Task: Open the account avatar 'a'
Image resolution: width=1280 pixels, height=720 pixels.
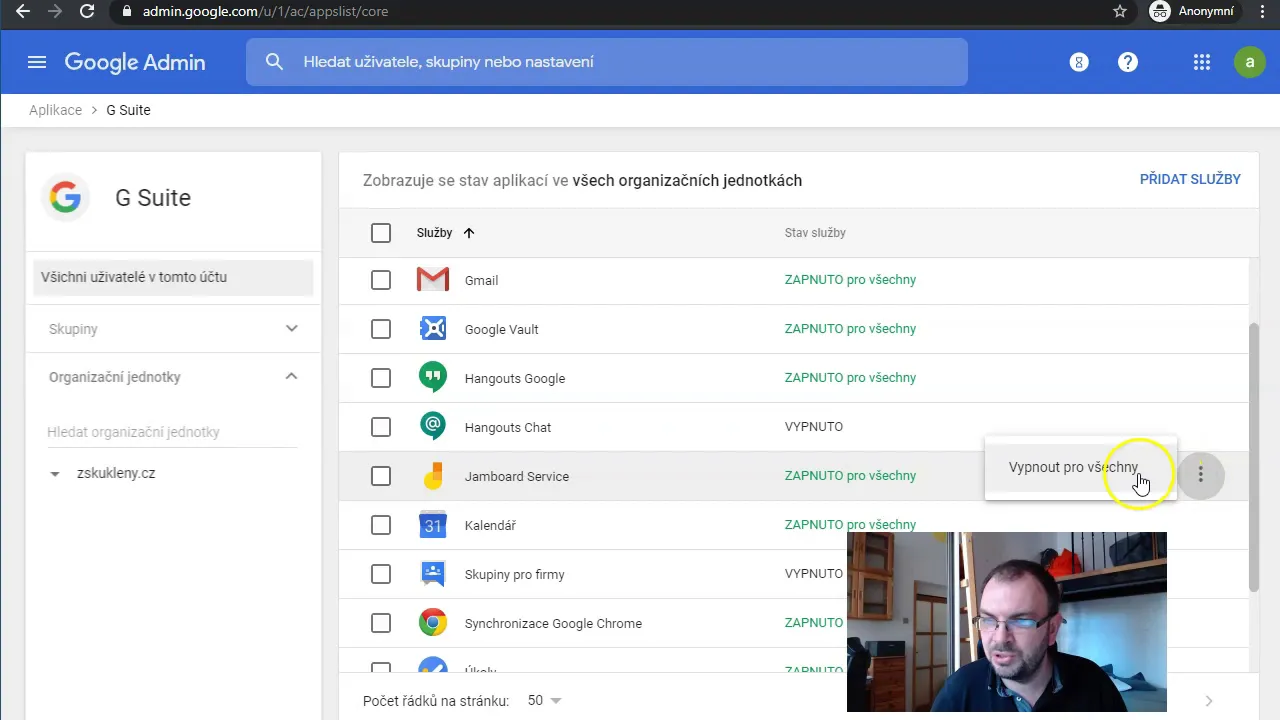Action: click(1249, 62)
